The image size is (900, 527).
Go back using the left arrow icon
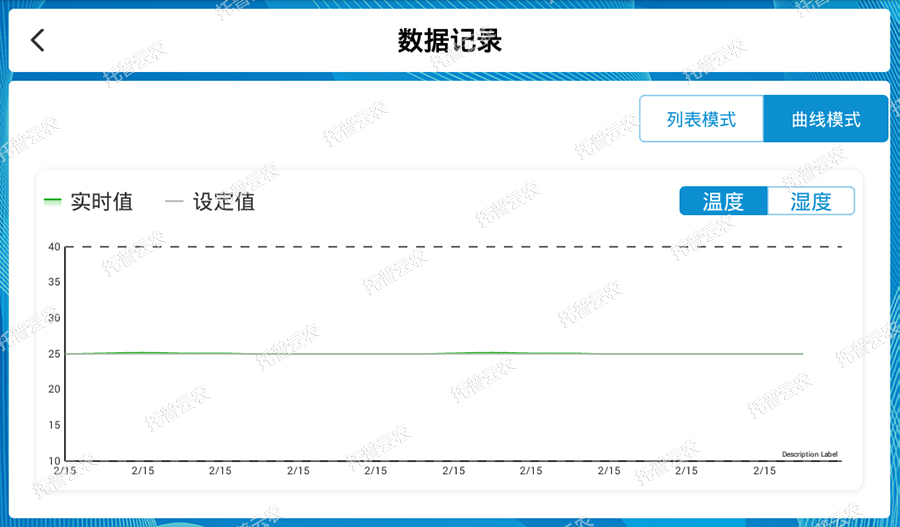38,41
